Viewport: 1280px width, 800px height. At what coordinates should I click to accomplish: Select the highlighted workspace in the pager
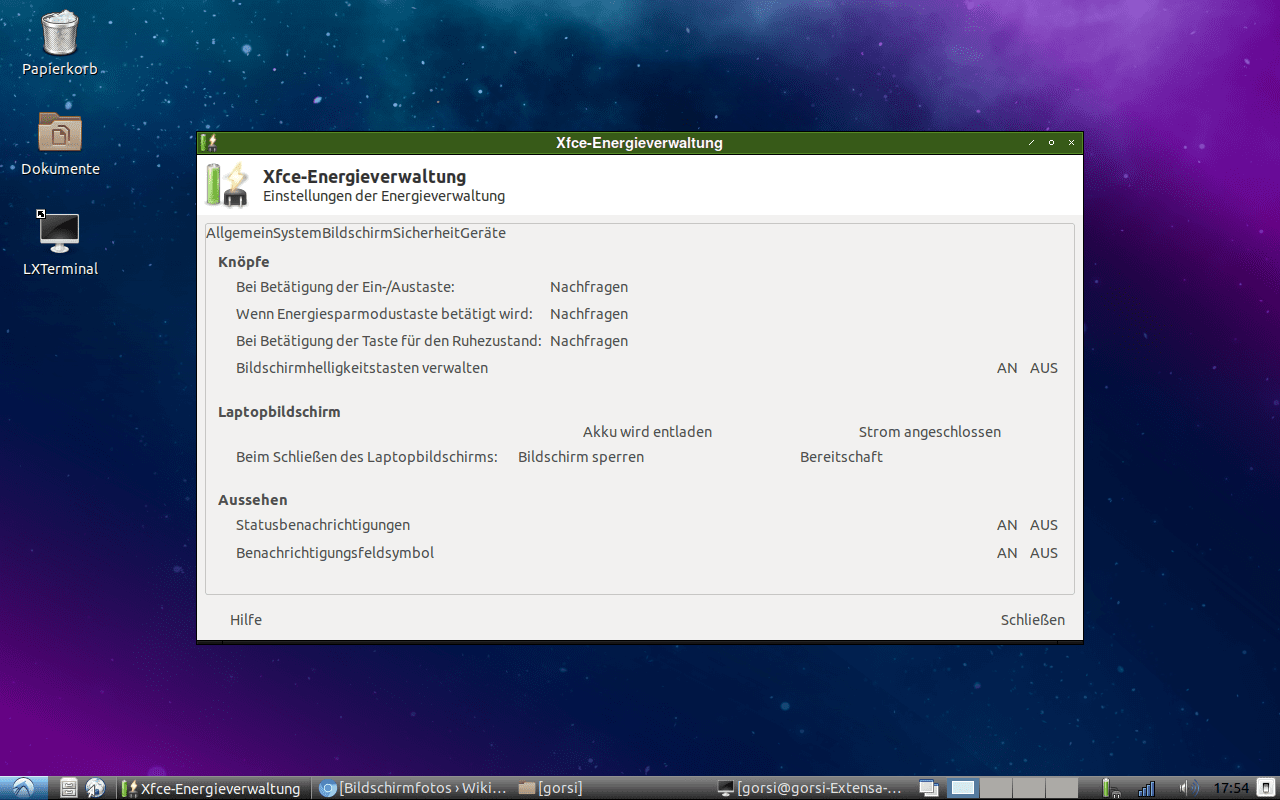click(964, 788)
